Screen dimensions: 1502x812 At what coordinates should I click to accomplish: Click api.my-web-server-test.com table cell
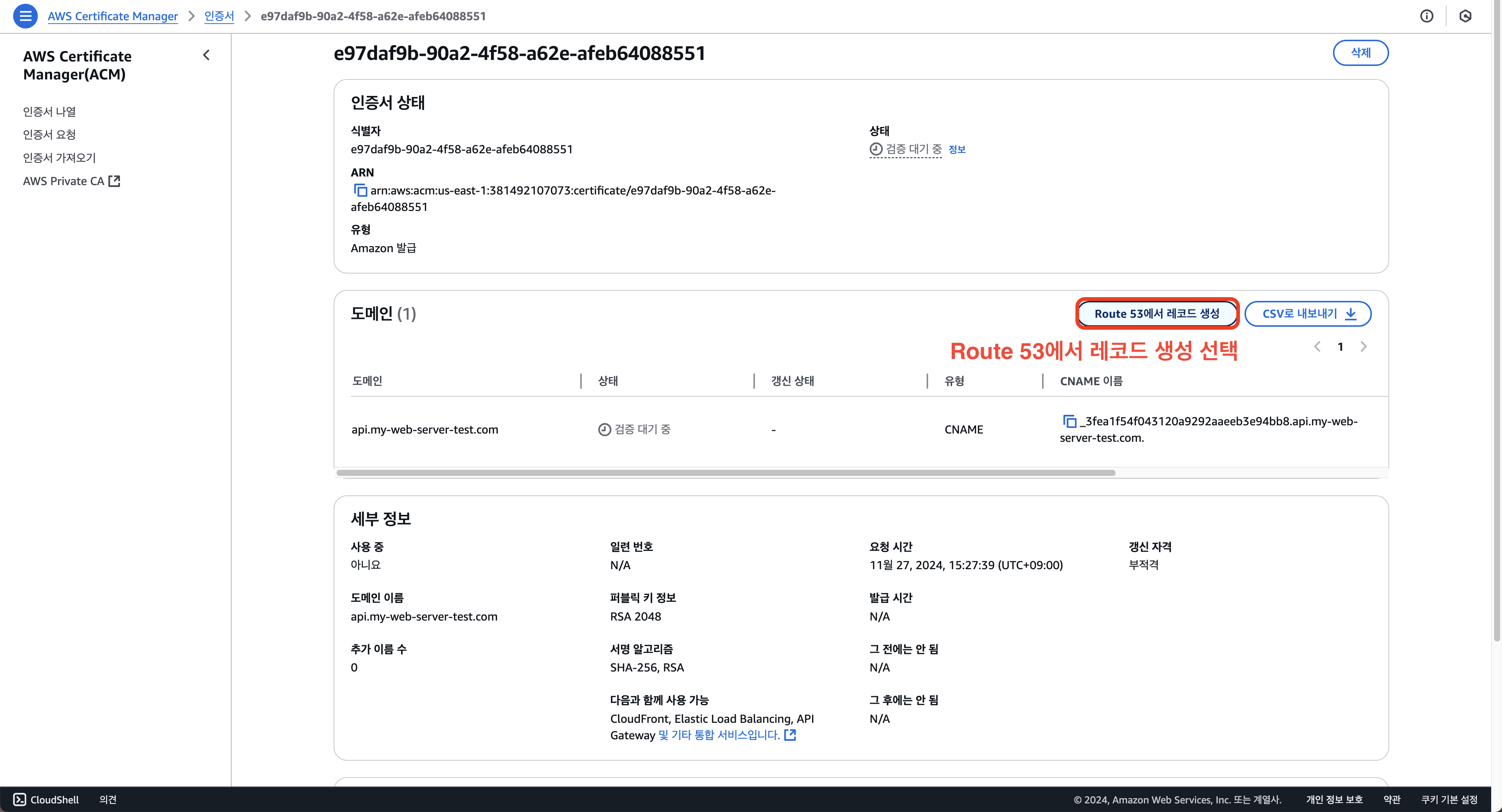(x=424, y=430)
